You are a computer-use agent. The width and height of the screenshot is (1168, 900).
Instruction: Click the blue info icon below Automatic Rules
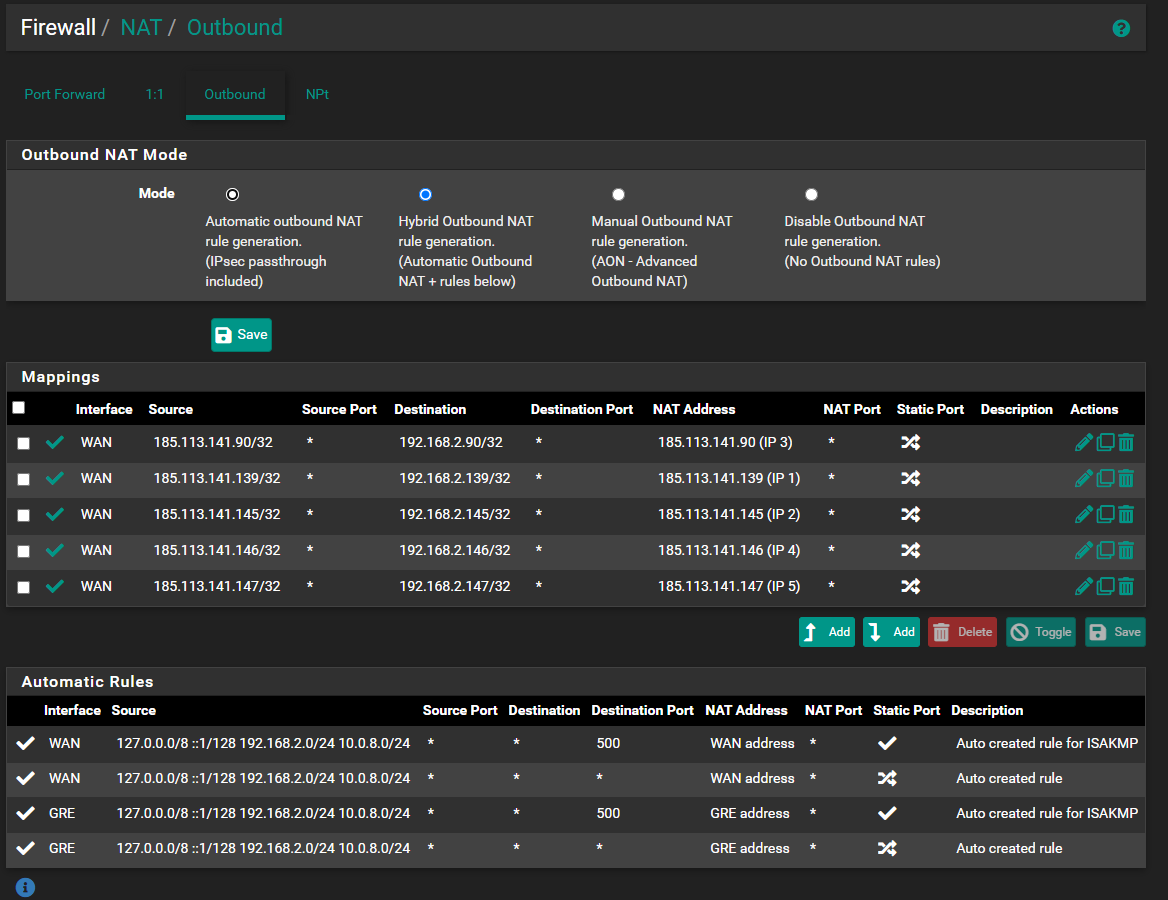click(x=26, y=887)
